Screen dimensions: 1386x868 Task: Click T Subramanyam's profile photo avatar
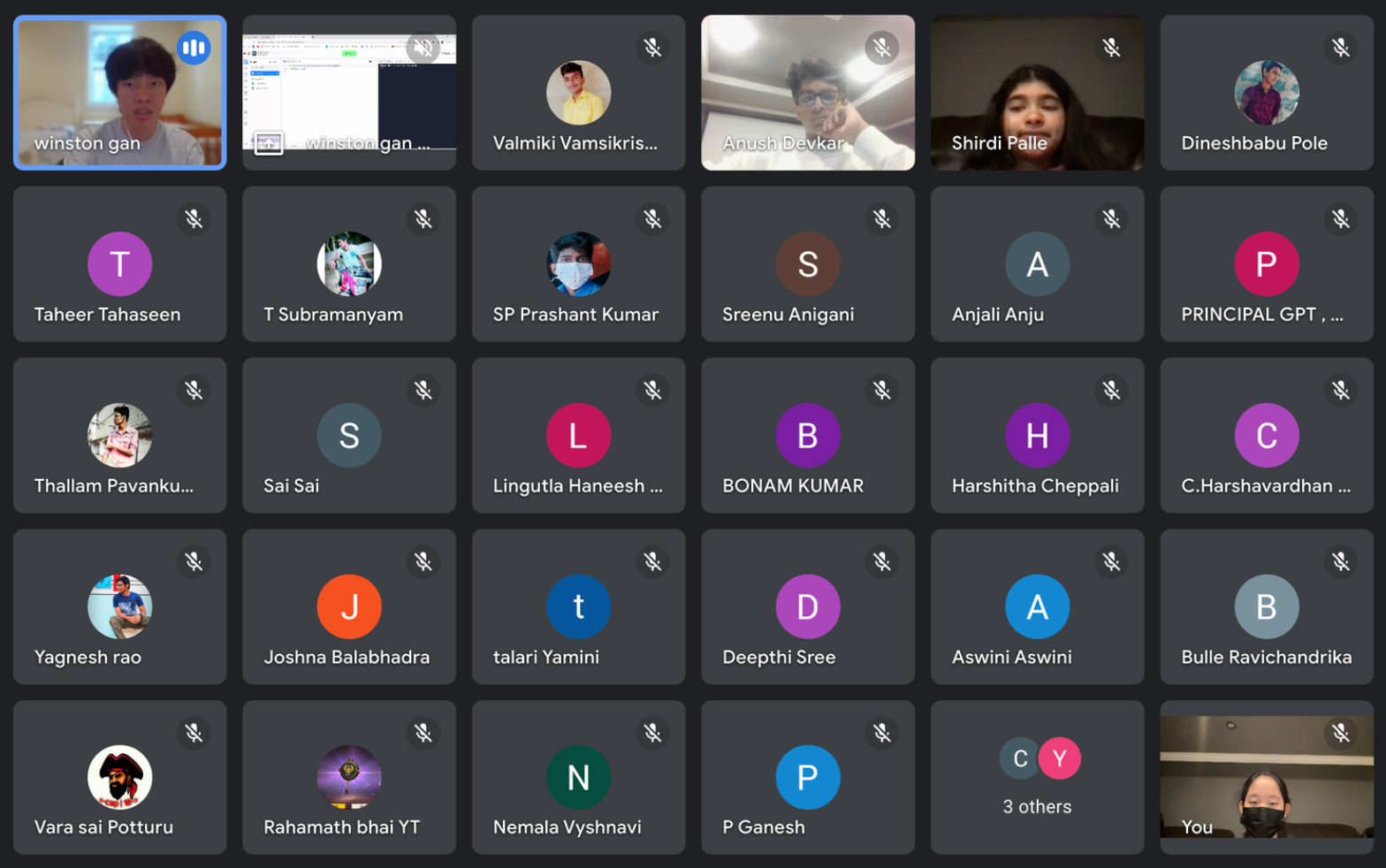349,264
